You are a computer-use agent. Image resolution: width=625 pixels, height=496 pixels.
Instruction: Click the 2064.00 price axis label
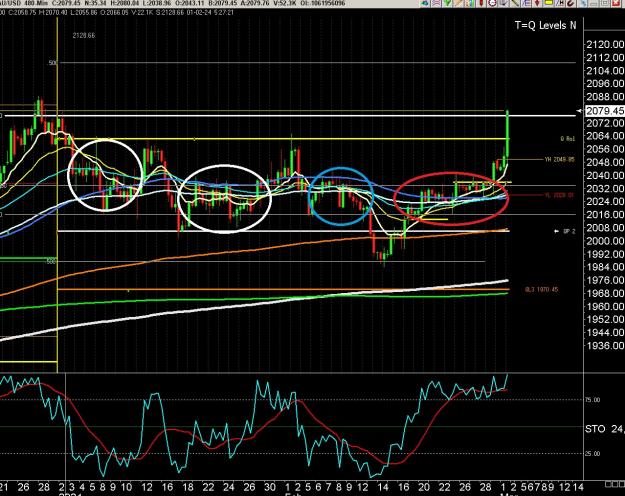[605, 136]
